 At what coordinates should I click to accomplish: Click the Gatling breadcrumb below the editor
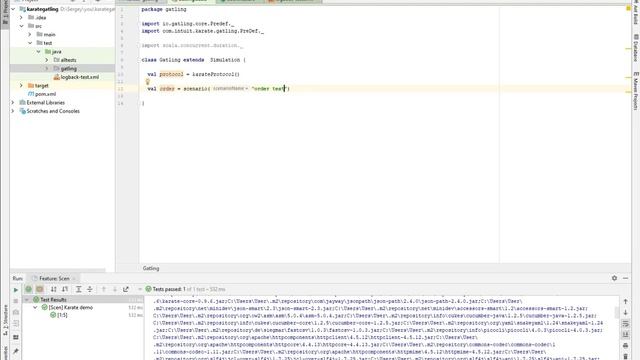tap(151, 268)
